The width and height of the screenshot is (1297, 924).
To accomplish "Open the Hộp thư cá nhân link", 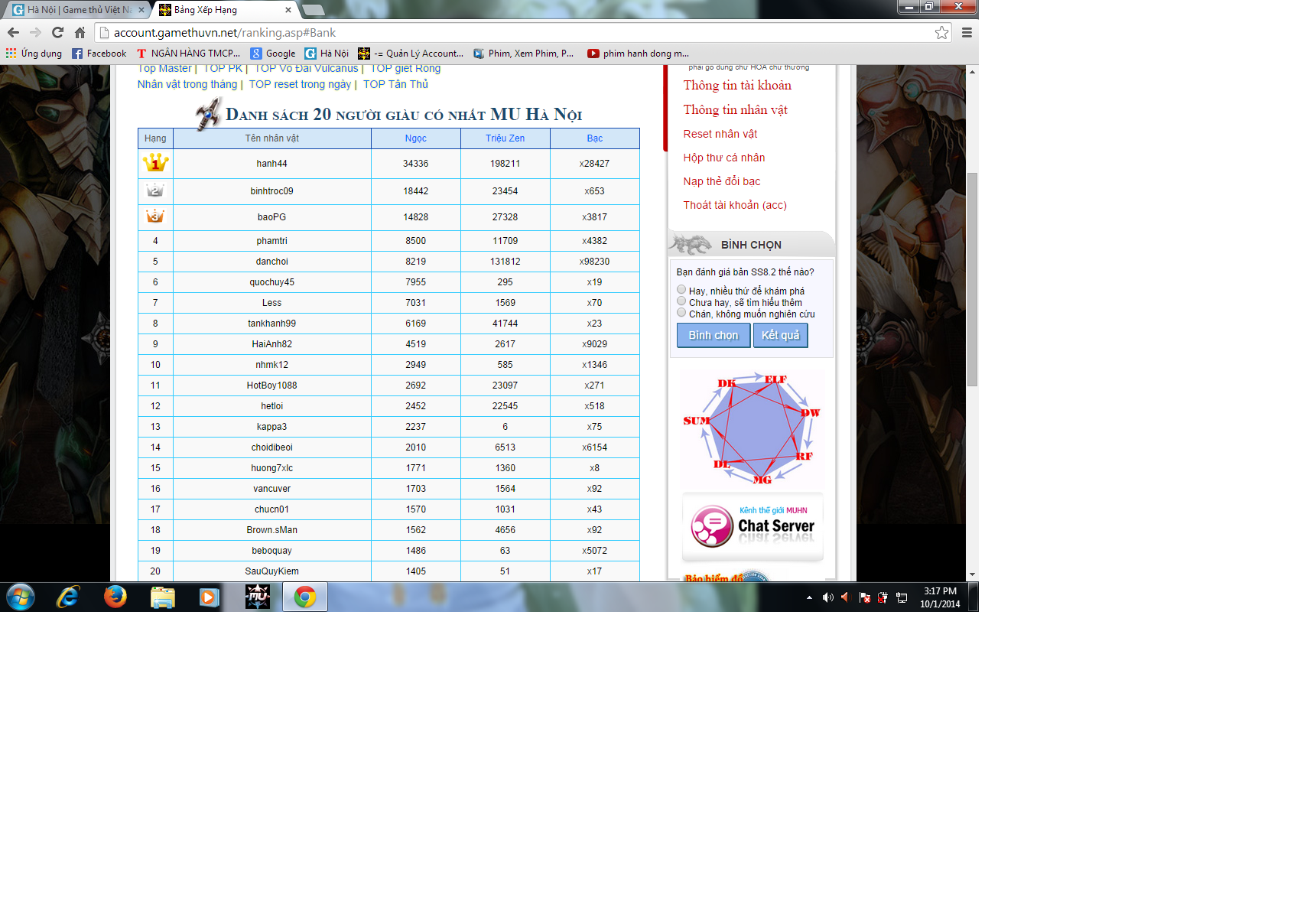I will [724, 158].
